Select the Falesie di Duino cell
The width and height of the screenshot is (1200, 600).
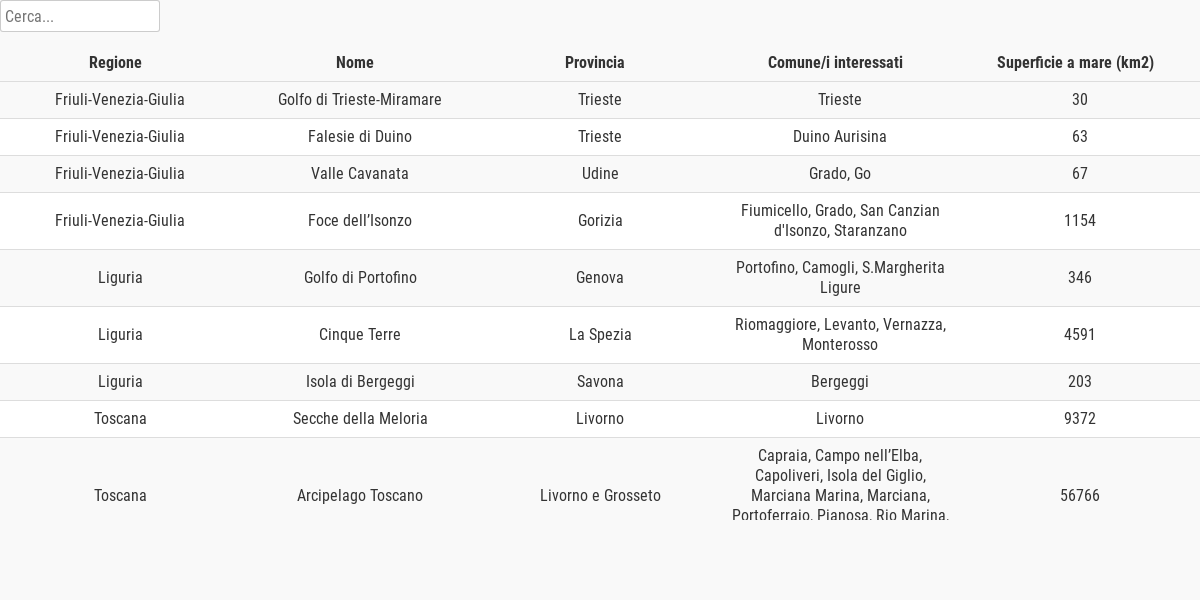(360, 137)
